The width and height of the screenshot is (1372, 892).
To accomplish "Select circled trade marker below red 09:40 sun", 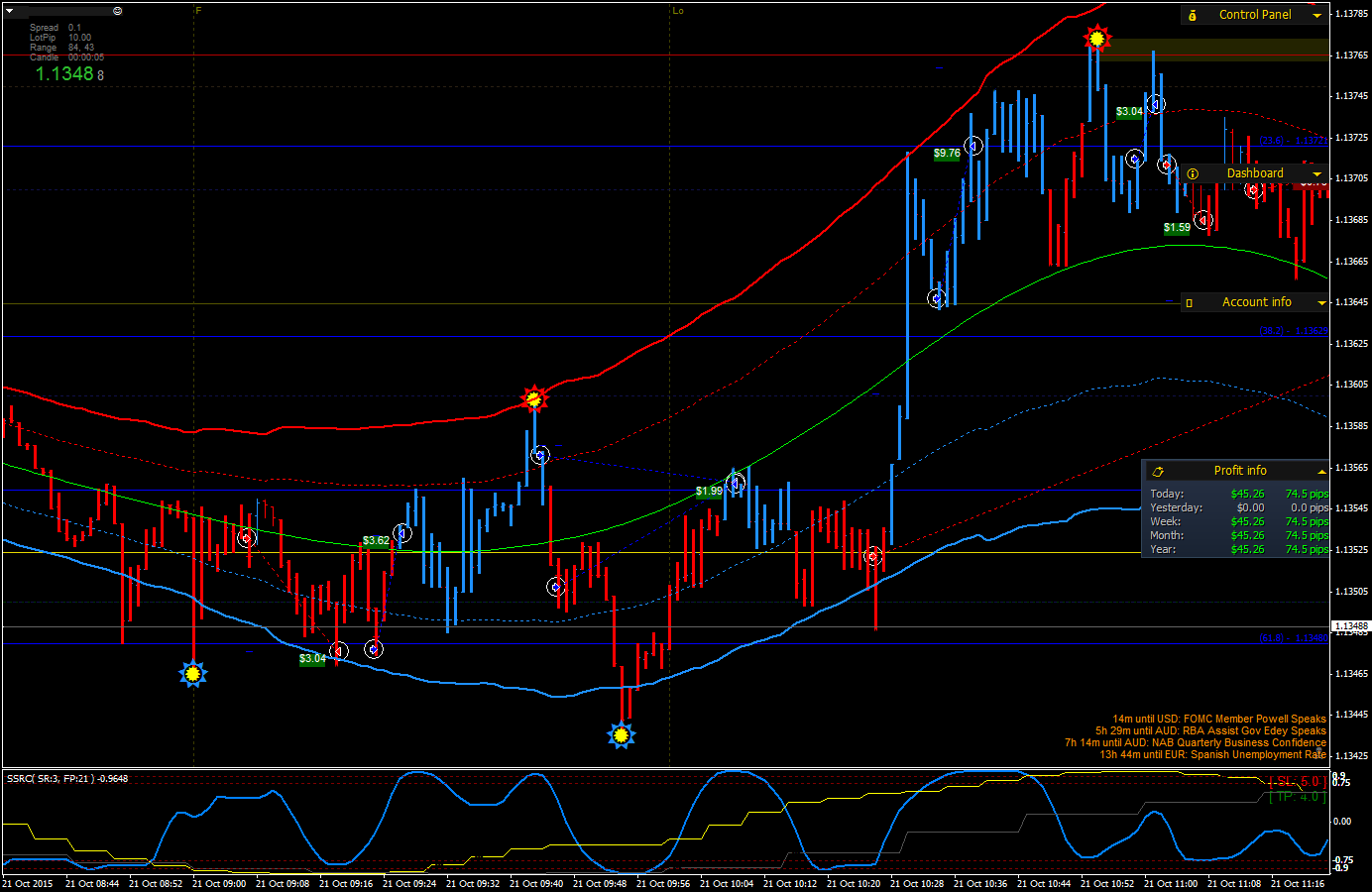I will click(539, 456).
